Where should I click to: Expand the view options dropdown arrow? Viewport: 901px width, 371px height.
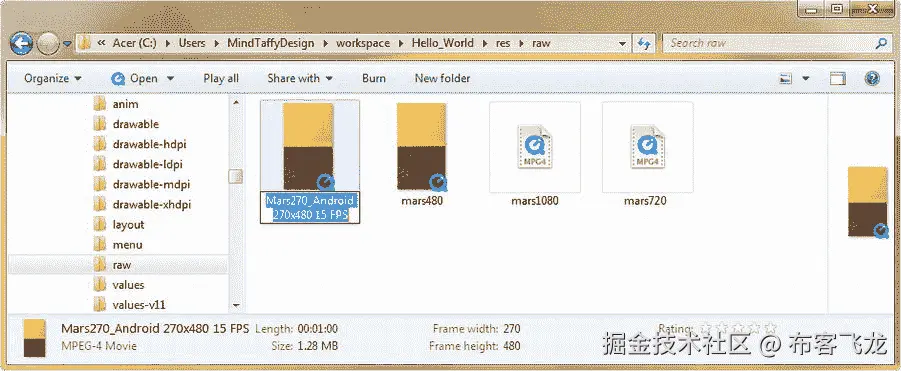806,79
